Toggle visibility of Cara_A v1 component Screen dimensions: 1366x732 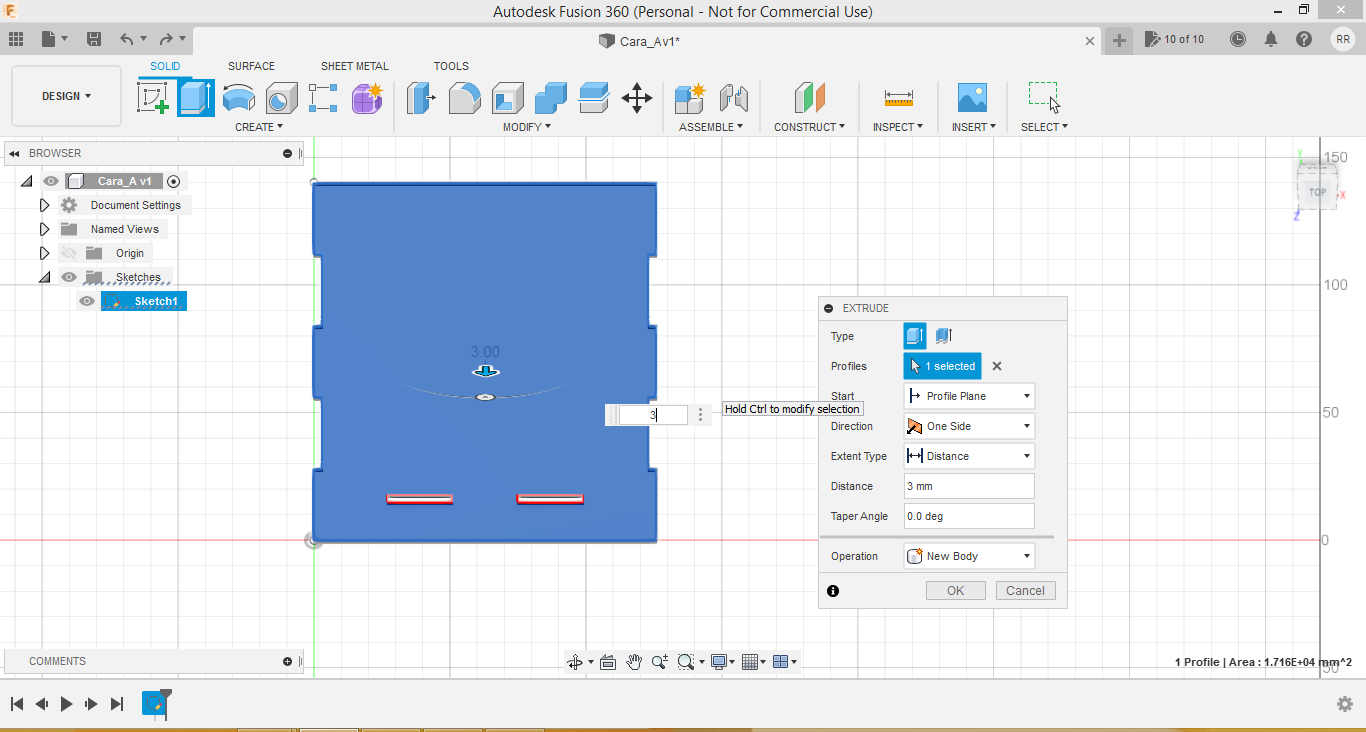pos(51,181)
